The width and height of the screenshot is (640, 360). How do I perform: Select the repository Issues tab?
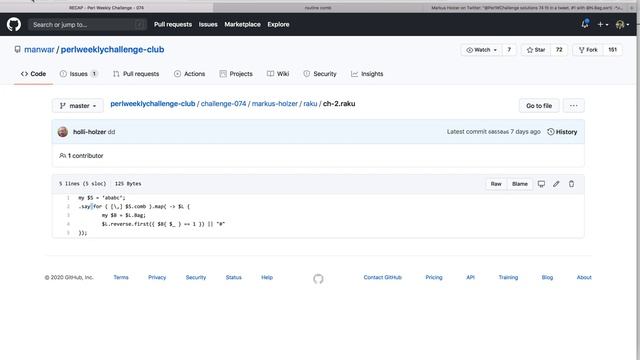pos(78,74)
